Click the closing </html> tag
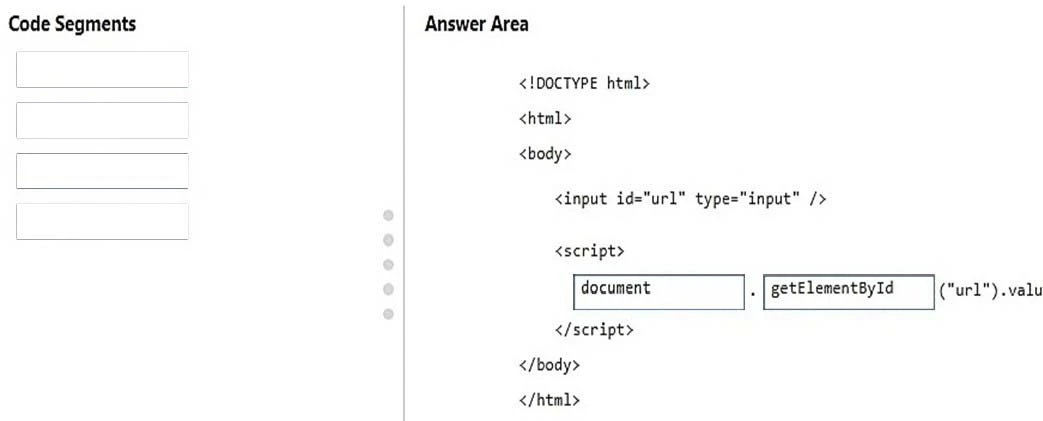 click(x=549, y=400)
